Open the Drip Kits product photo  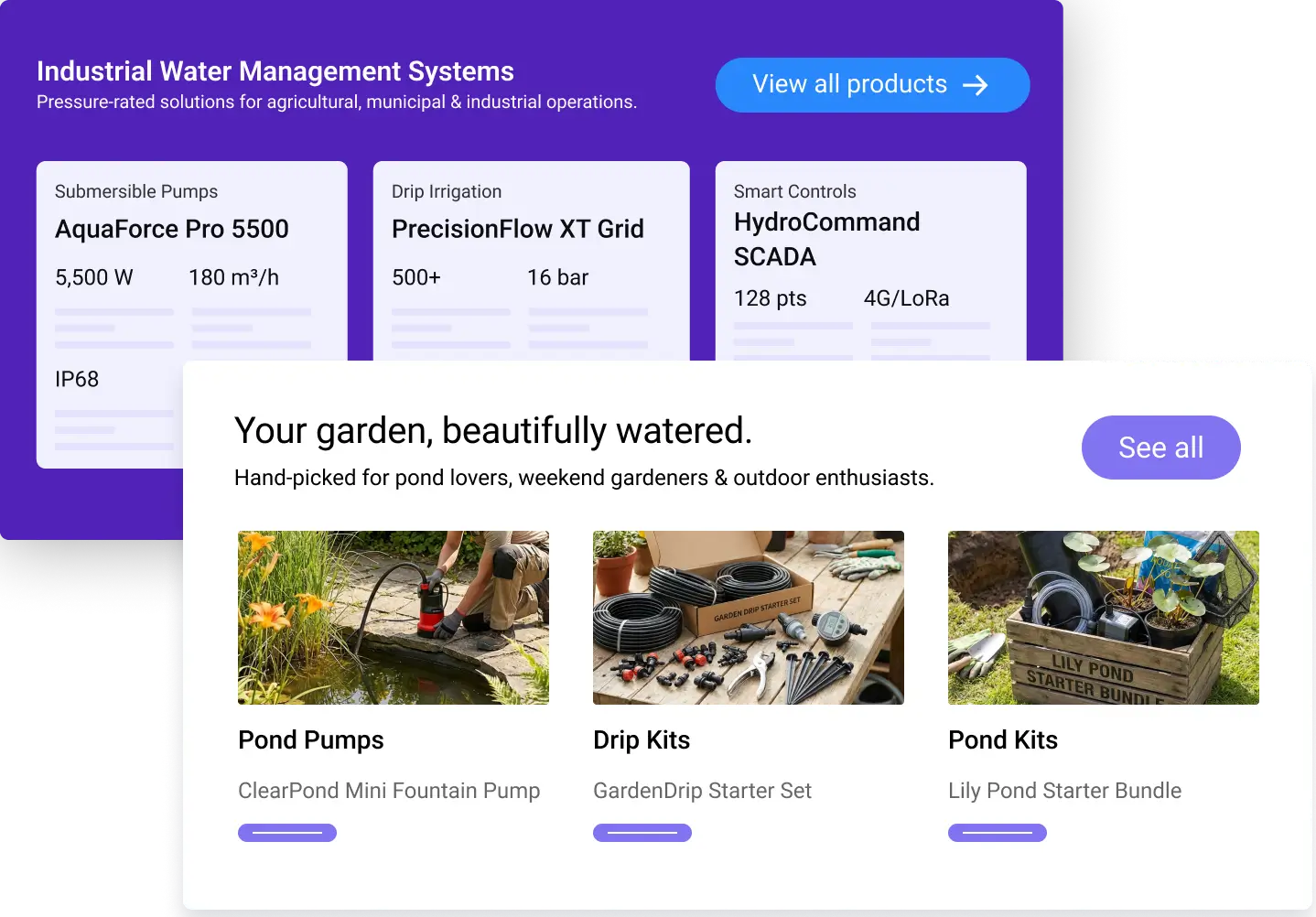point(748,618)
